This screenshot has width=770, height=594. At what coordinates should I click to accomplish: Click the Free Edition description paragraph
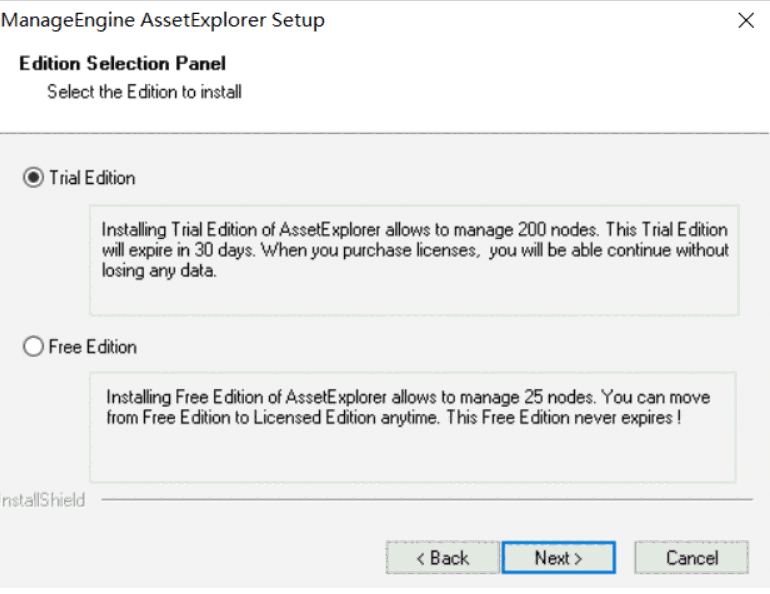408,407
